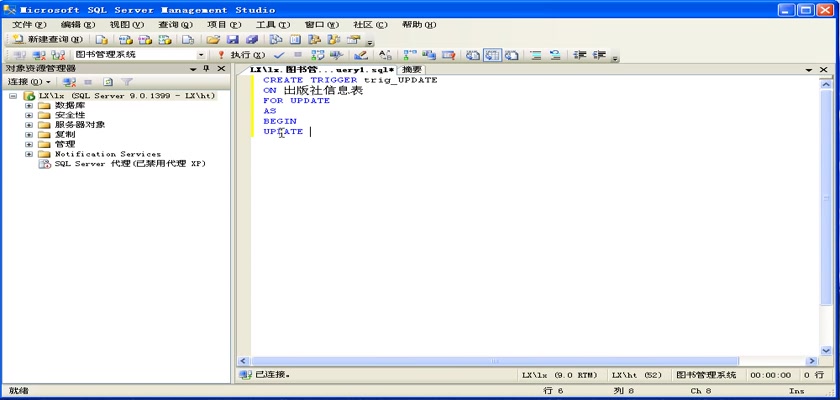Open the Object Explorer window position dropdown
Image resolution: width=840 pixels, height=400 pixels.
pyautogui.click(x=193, y=69)
